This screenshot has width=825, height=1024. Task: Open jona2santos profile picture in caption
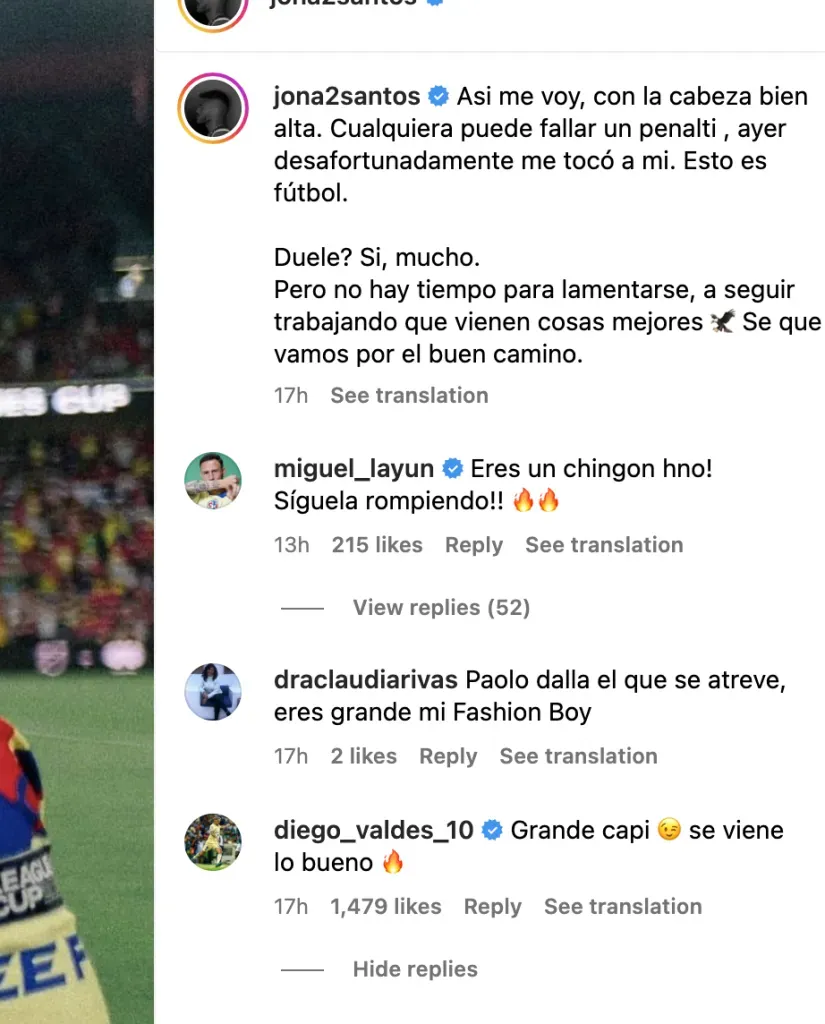pyautogui.click(x=213, y=108)
